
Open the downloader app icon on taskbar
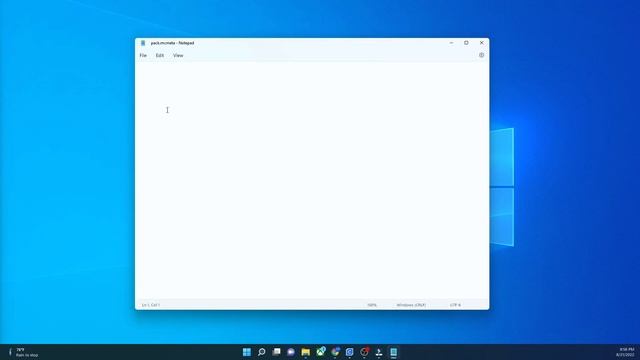tap(379, 352)
